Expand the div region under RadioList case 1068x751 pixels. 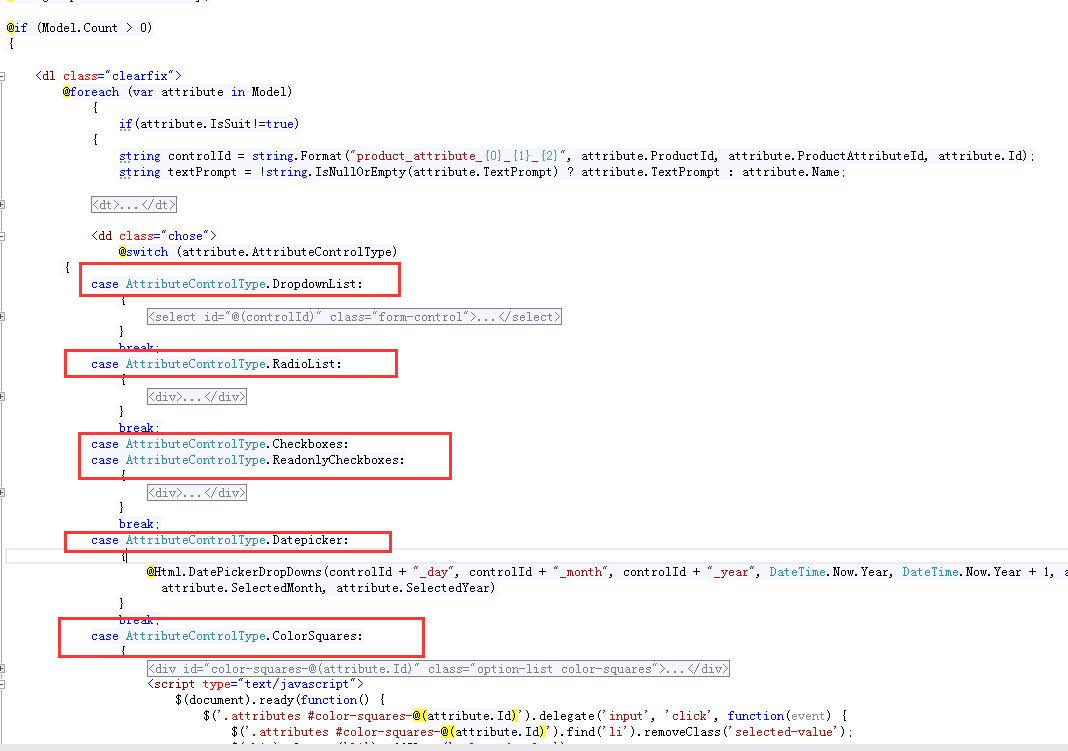[2, 396]
